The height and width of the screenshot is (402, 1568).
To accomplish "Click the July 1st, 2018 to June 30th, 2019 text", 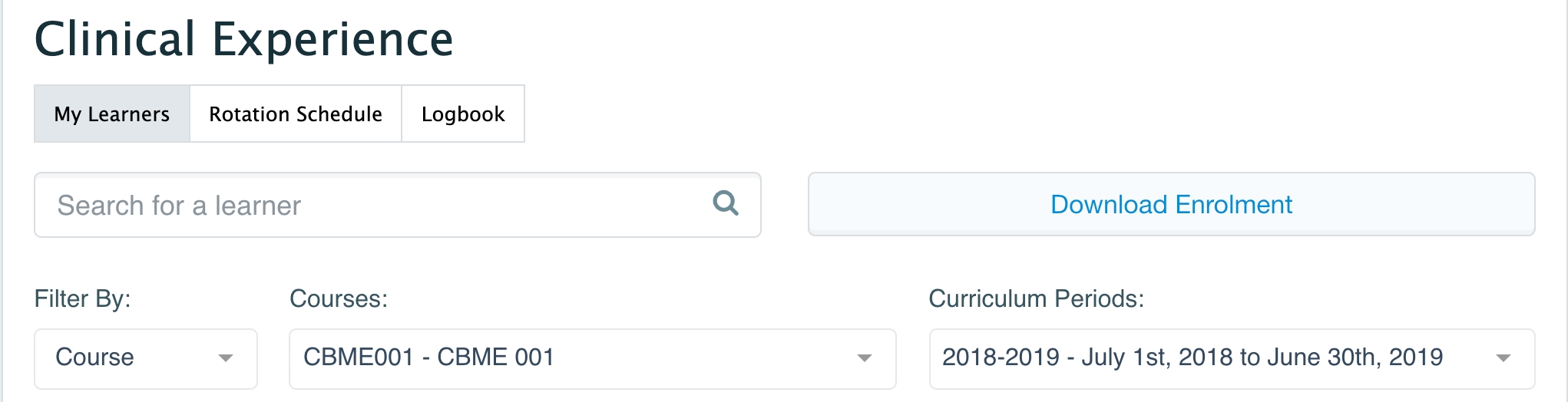I will coord(1262,358).
